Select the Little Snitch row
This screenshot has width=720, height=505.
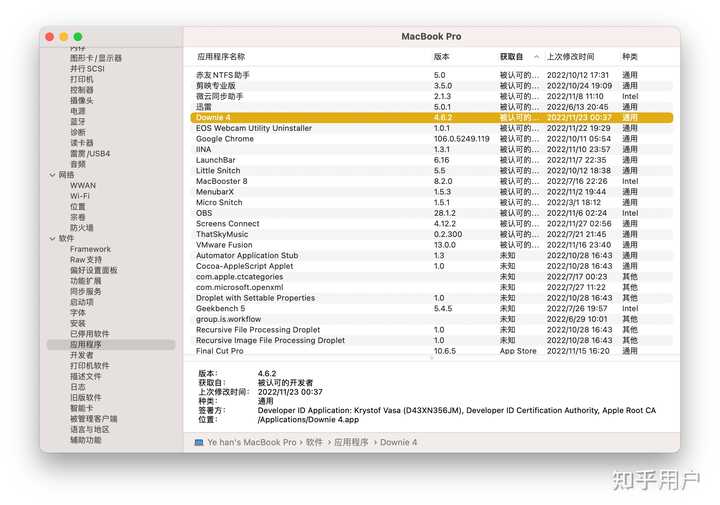432,170
